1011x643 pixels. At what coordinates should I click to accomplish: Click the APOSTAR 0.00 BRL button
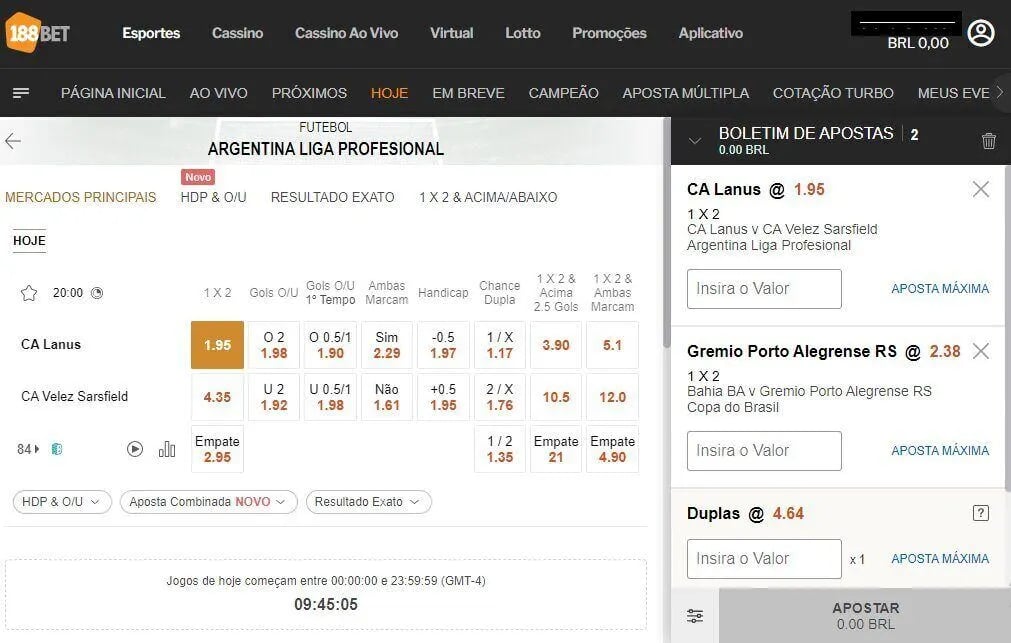click(x=865, y=616)
